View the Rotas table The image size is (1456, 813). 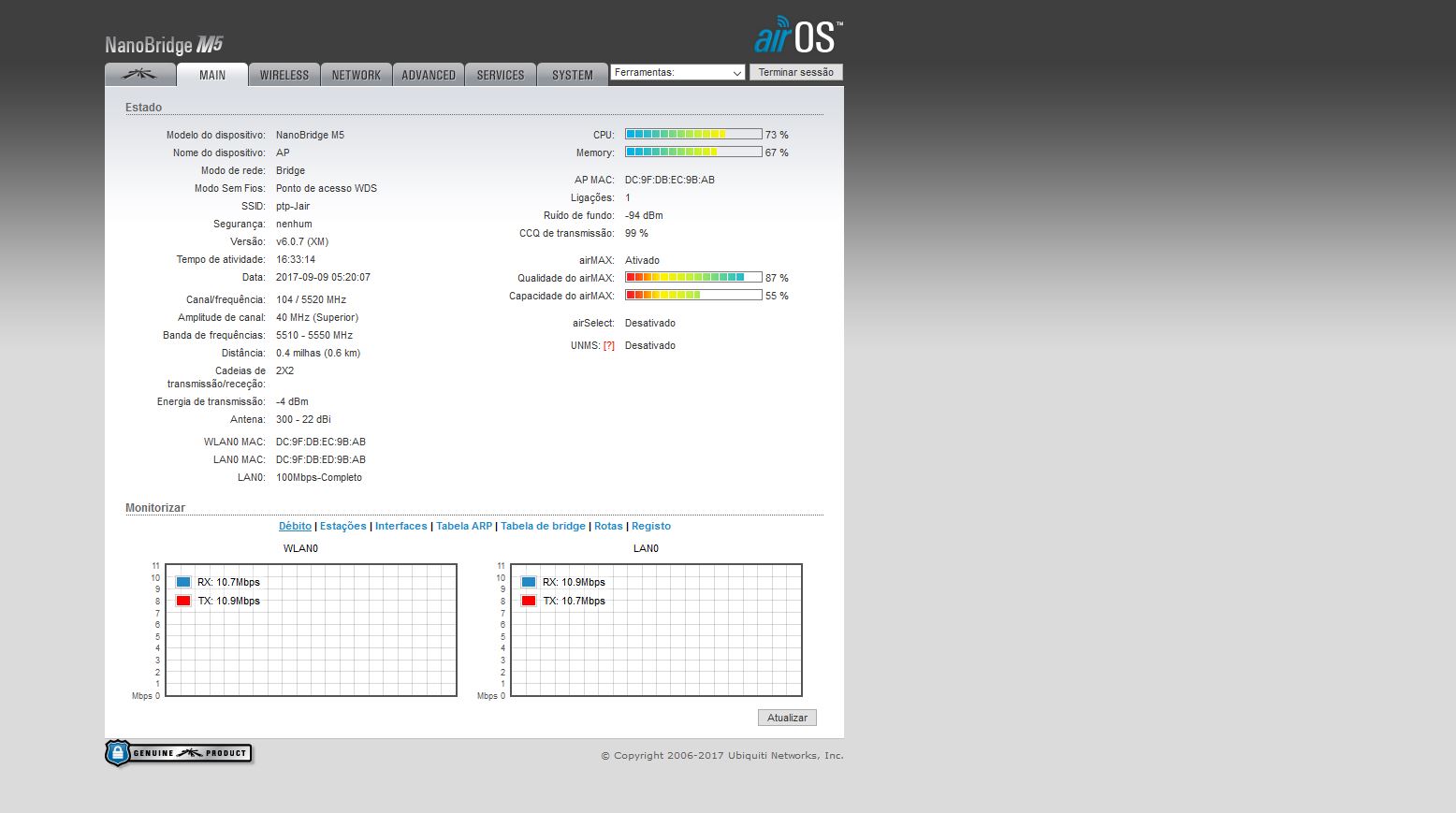tap(608, 527)
